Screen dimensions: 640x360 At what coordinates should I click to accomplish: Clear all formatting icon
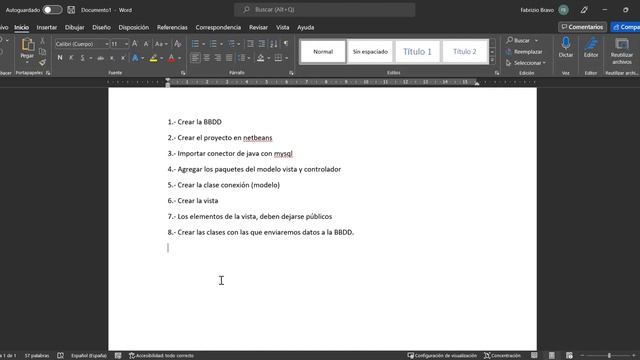pos(178,44)
